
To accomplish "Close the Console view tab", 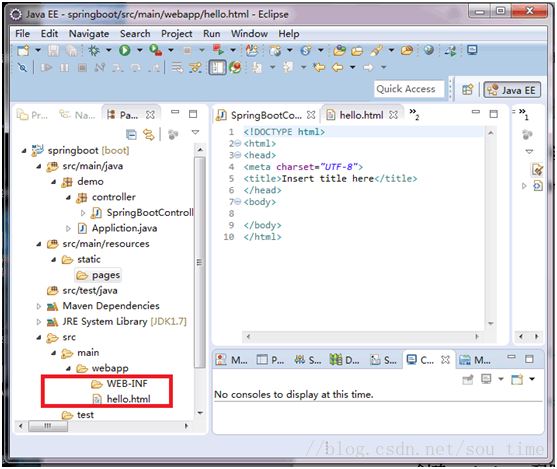I will [445, 360].
